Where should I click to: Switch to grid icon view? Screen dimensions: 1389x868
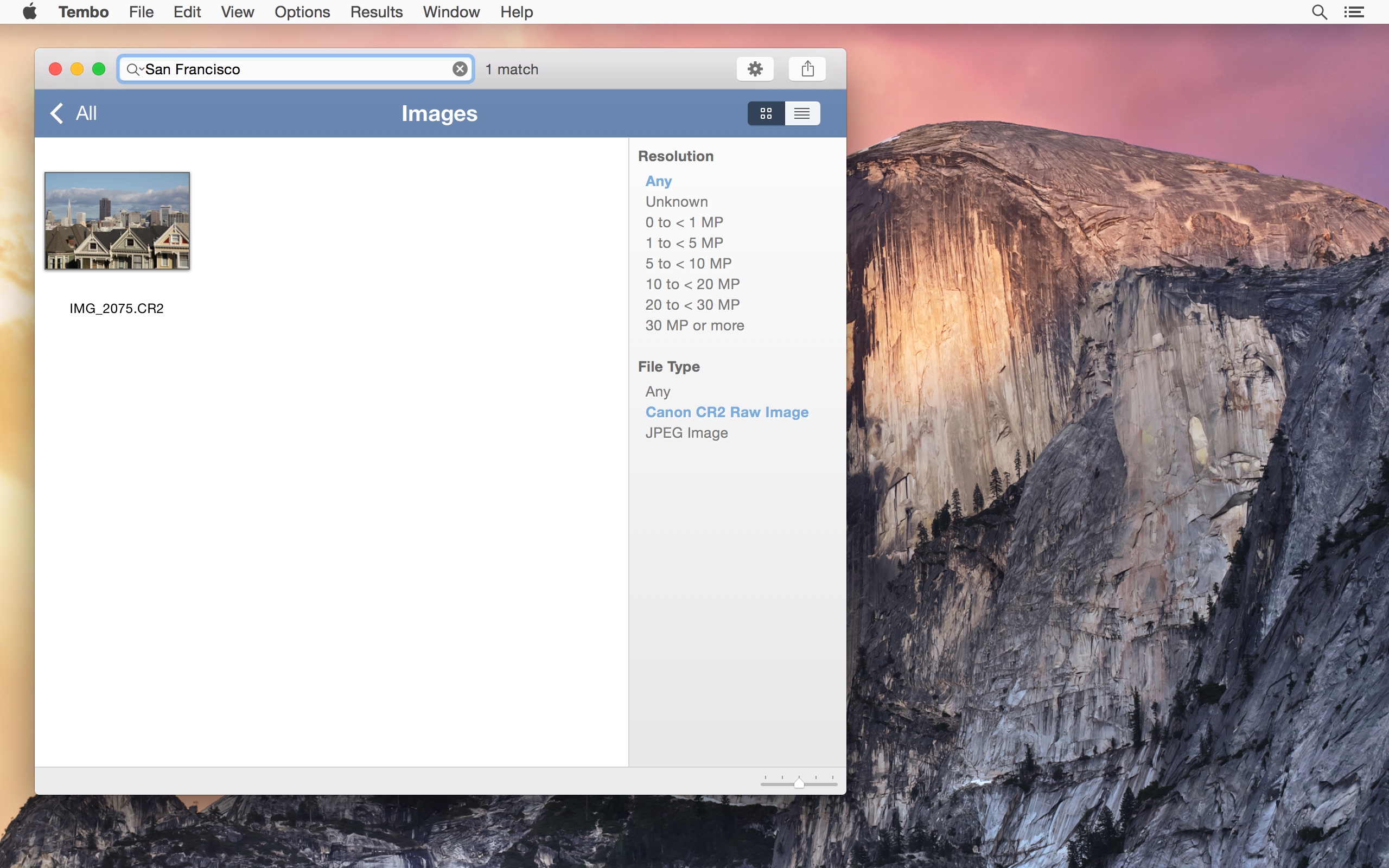pos(766,113)
